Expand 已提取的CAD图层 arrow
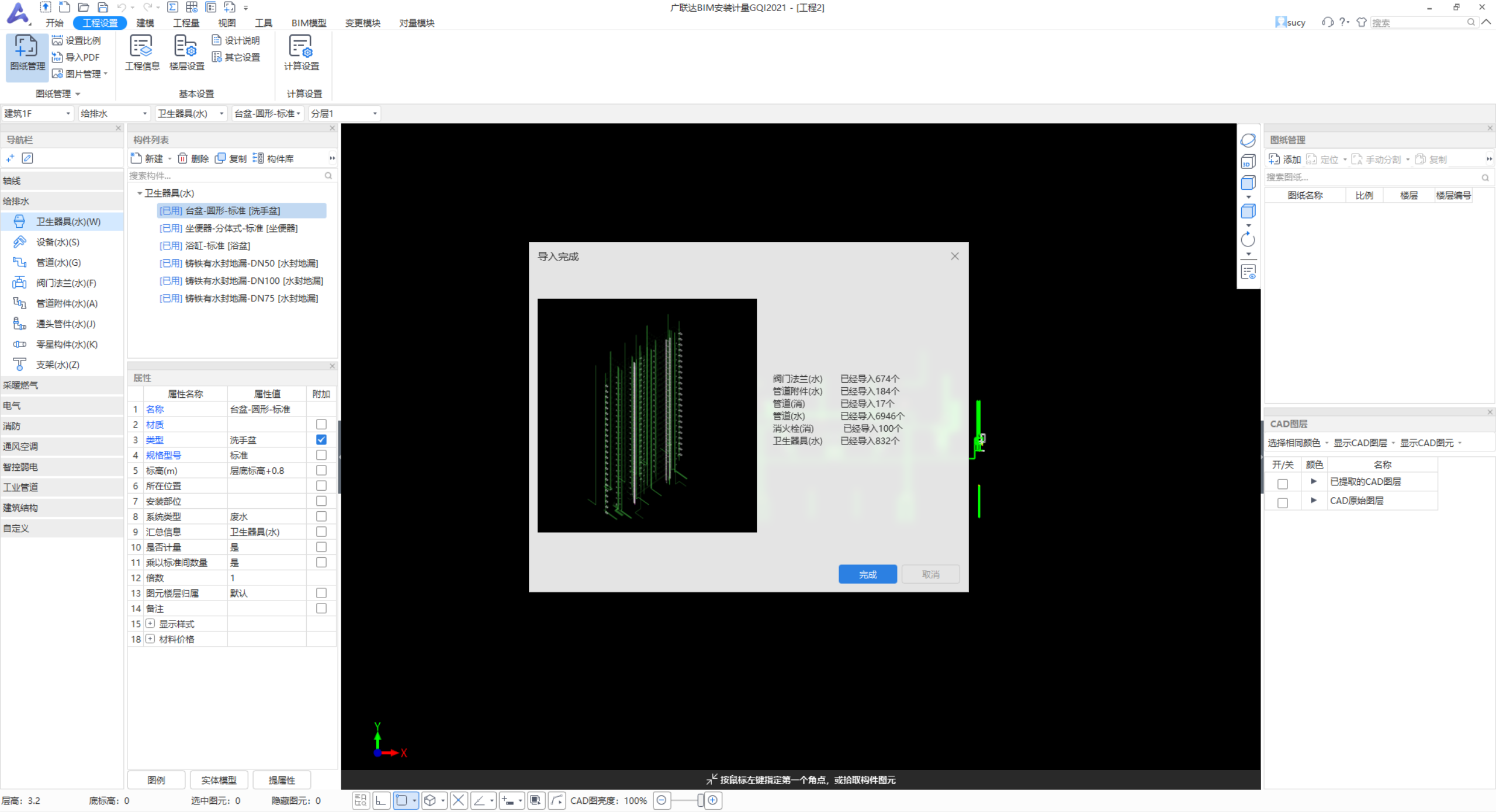Viewport: 1496px width, 812px height. pyautogui.click(x=1314, y=481)
